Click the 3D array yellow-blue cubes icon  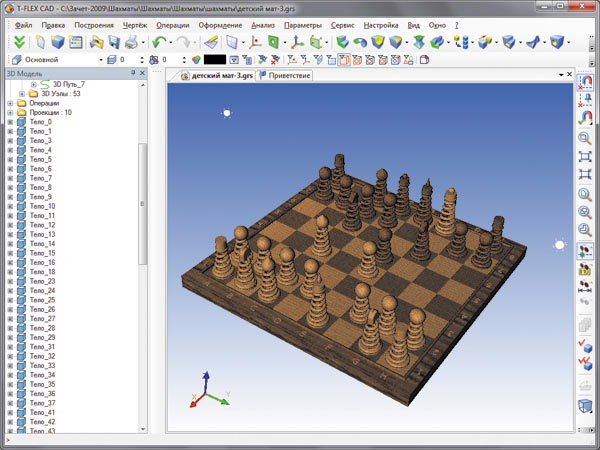pos(462,42)
